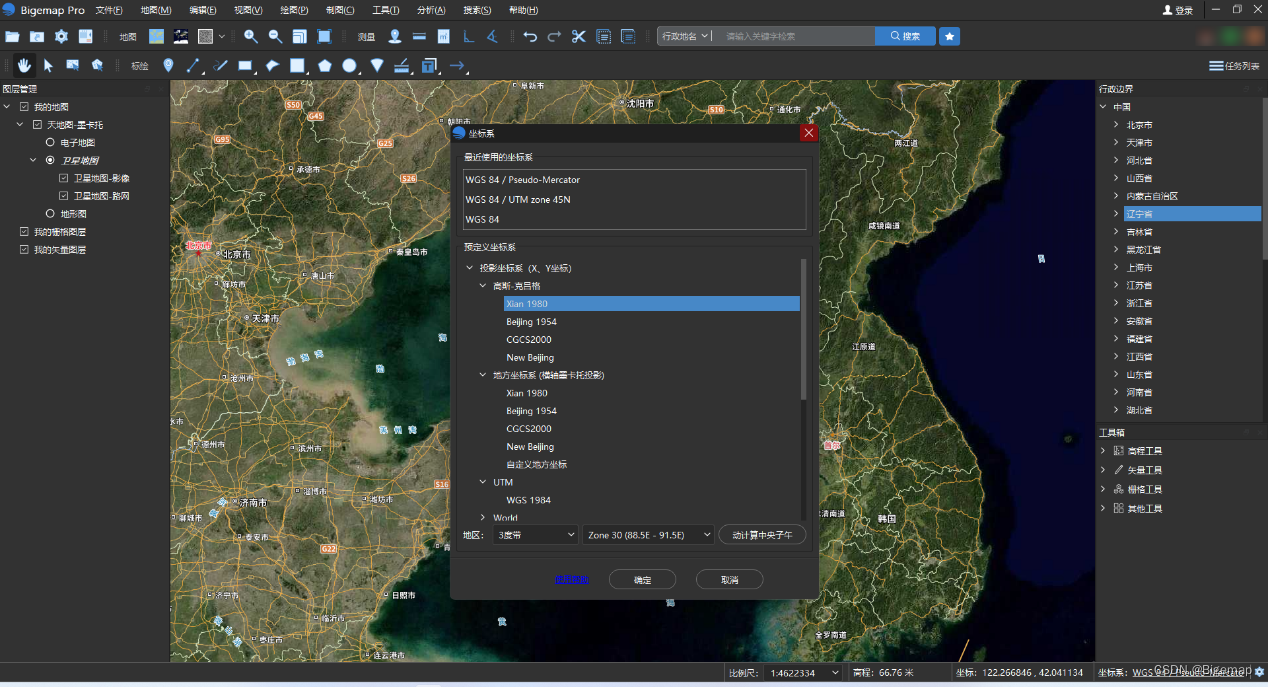Select the 电子地图 radio button
The height and width of the screenshot is (687, 1268).
point(50,143)
